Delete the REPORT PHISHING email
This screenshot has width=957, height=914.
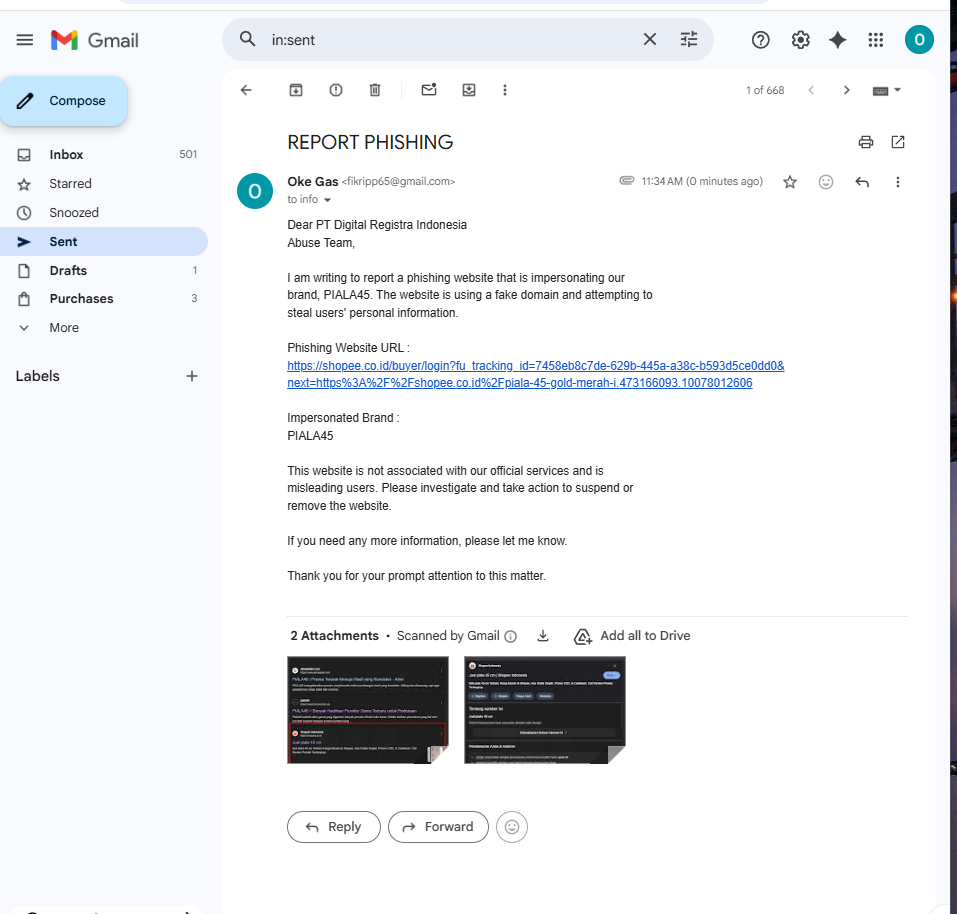coord(375,90)
